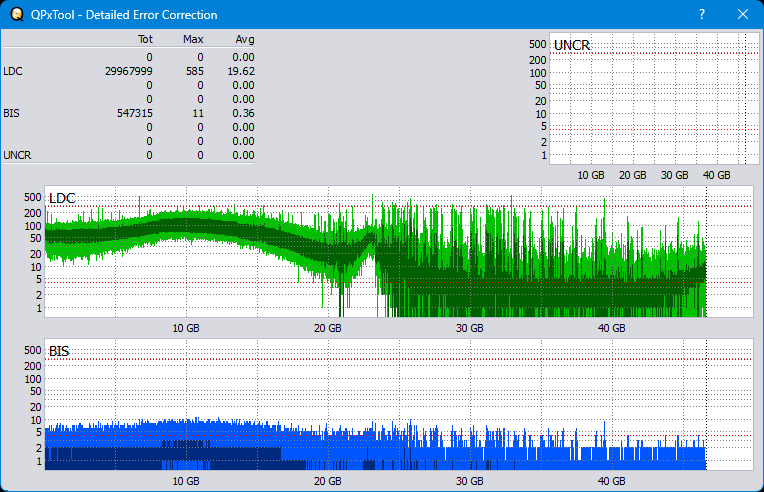The width and height of the screenshot is (764, 492).
Task: Click the 'Tot' column header
Action: click(145, 39)
